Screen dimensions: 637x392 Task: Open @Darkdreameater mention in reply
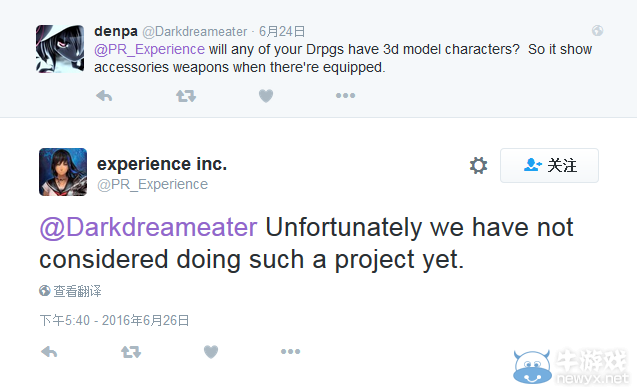(148, 227)
